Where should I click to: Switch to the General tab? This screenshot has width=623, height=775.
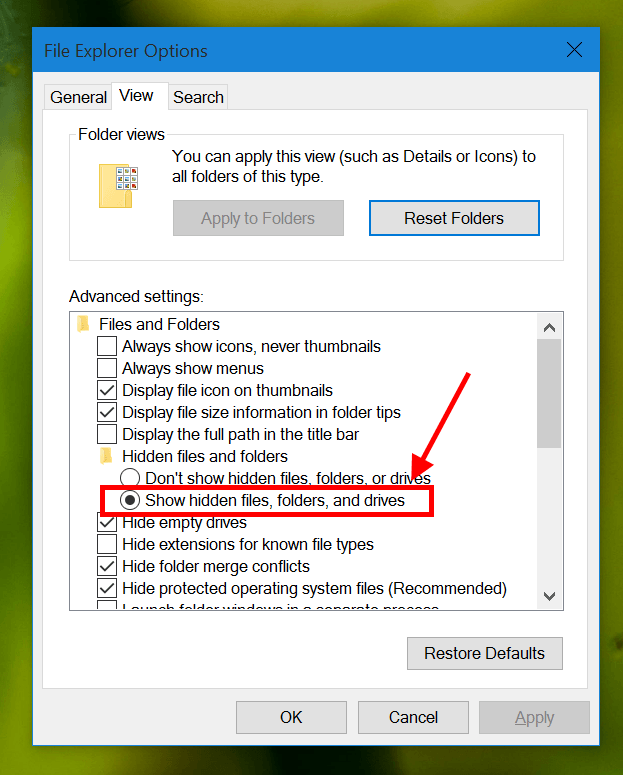click(x=78, y=97)
